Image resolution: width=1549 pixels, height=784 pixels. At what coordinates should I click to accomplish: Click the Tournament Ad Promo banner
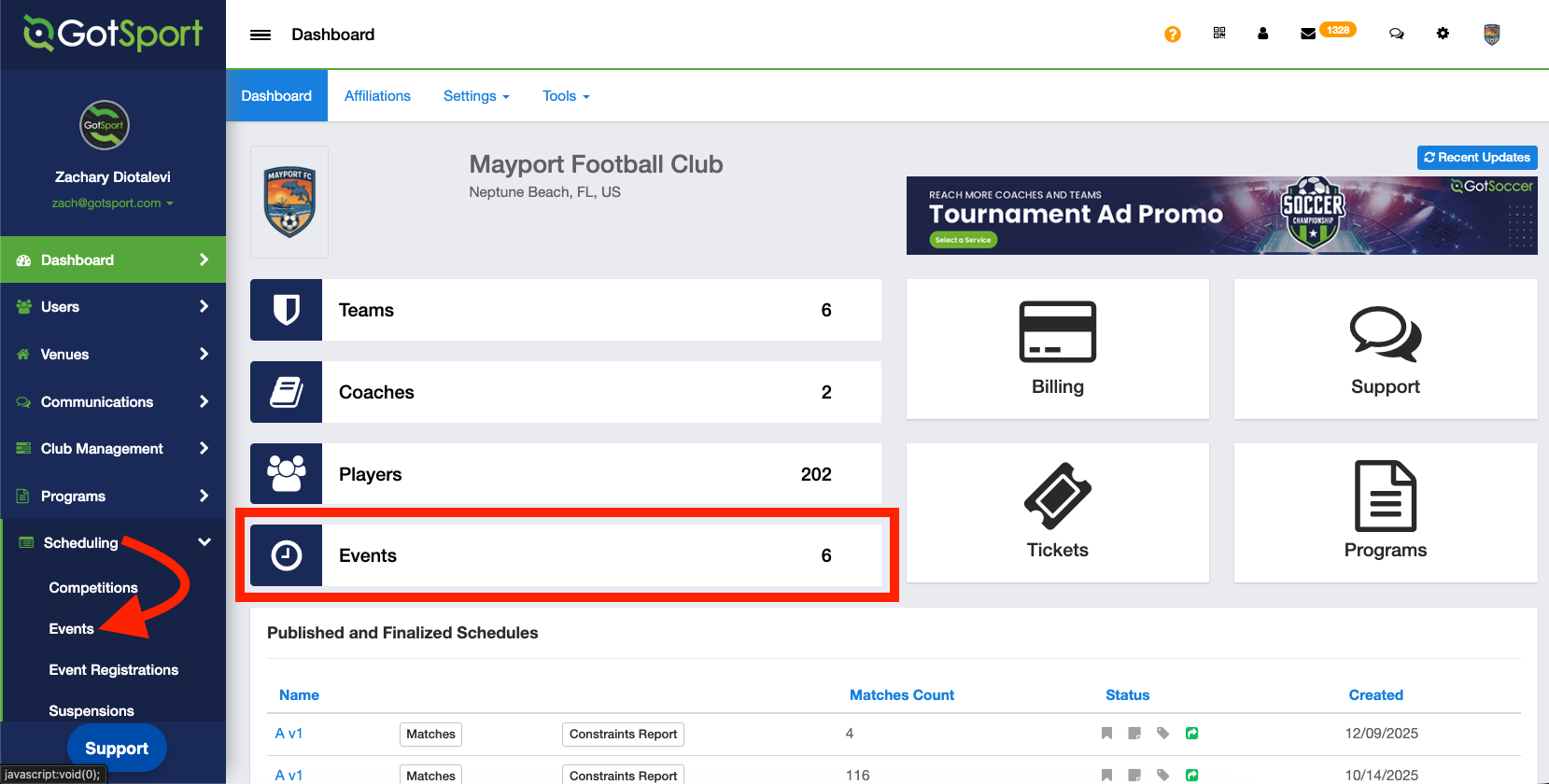[1220, 216]
